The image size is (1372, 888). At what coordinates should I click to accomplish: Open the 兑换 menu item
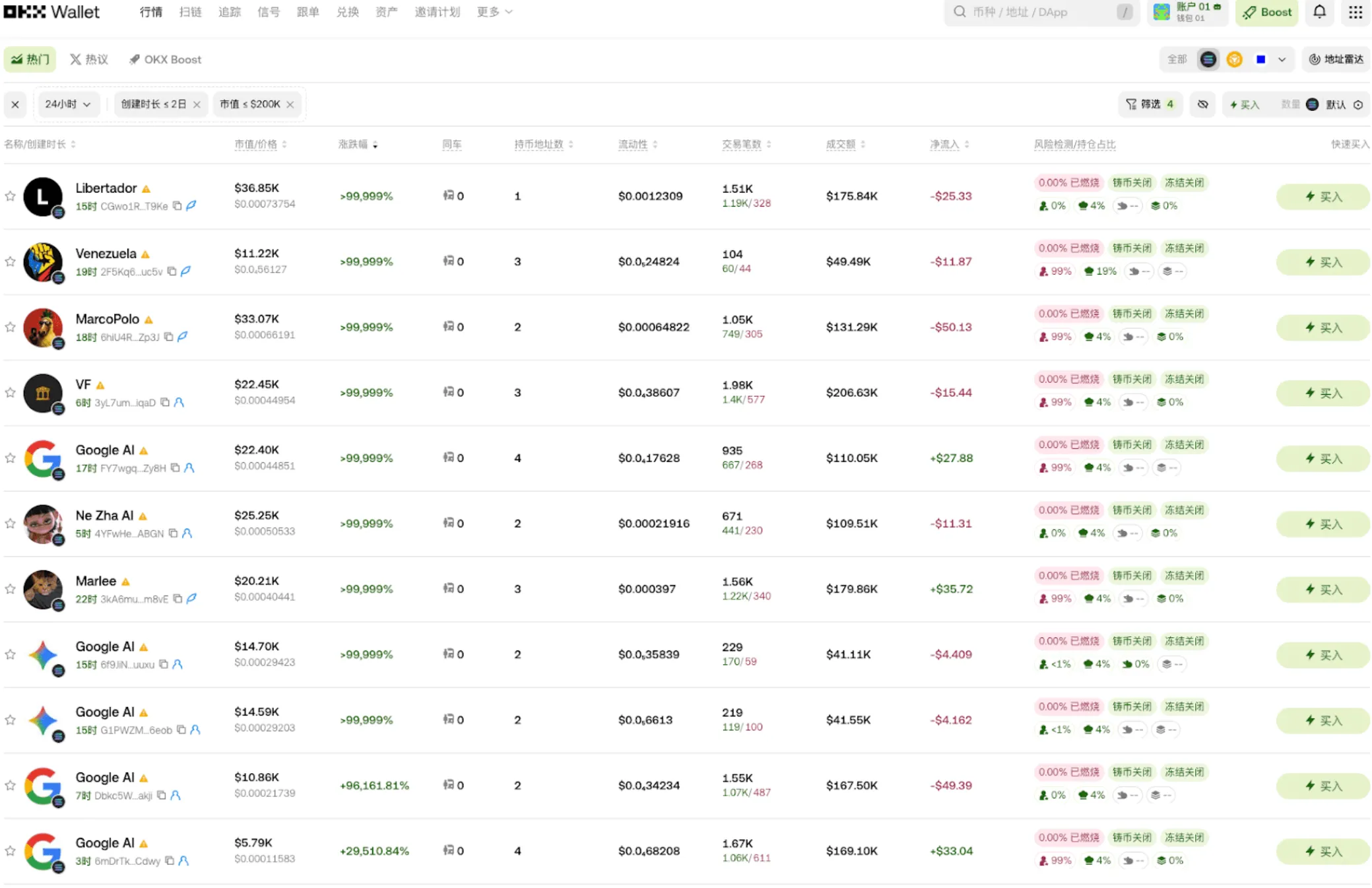[347, 12]
